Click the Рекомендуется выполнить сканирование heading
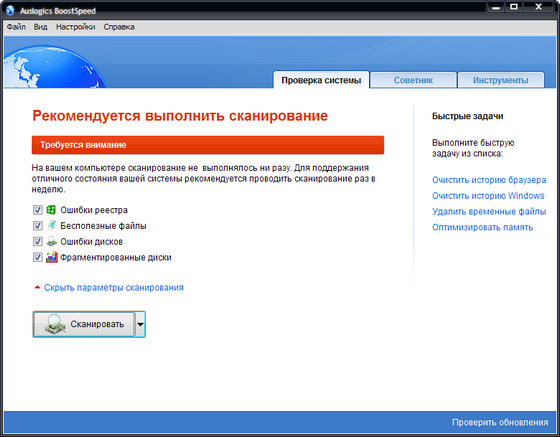Screen dimensions: 560x437 180,116
